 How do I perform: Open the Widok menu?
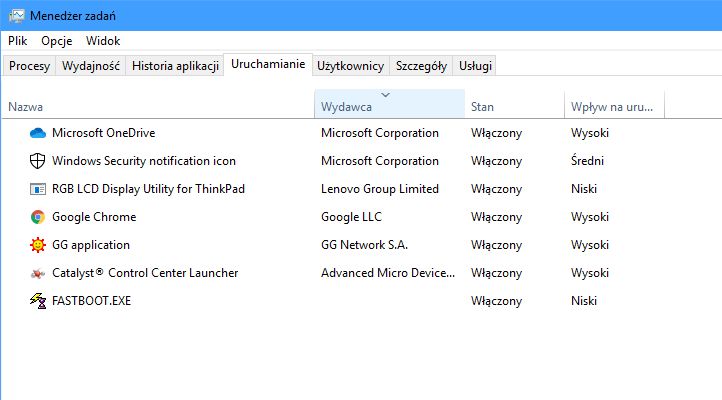[x=103, y=41]
